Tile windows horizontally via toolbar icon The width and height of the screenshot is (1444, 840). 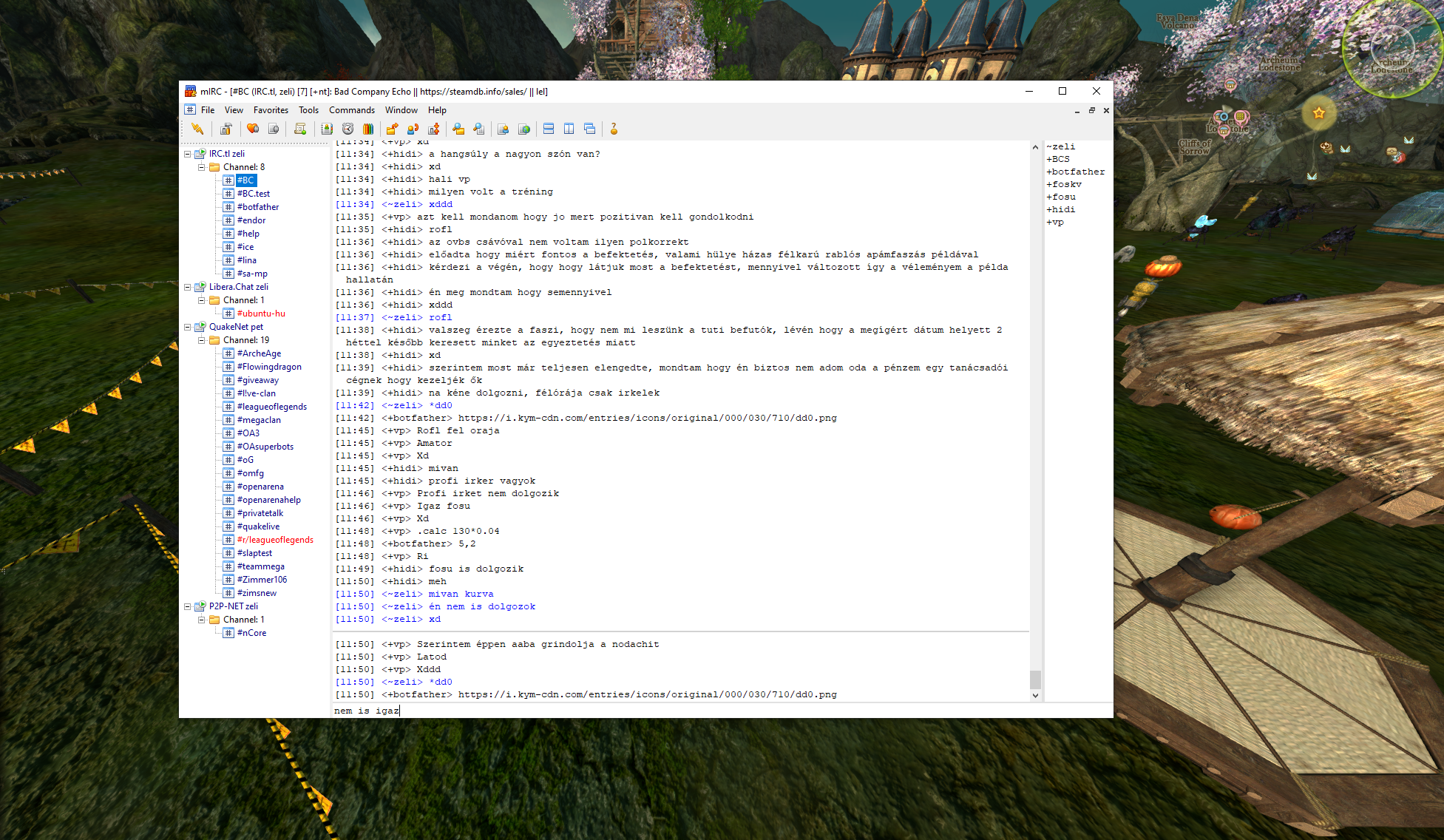tap(549, 129)
